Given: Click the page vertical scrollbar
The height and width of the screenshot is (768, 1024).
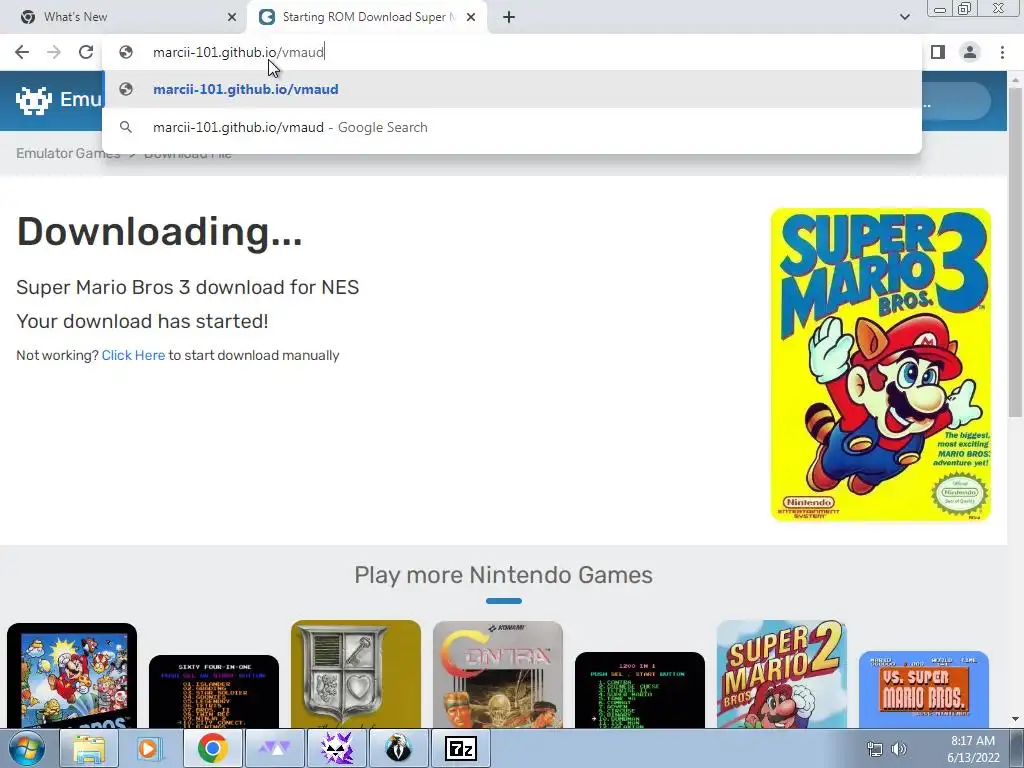Looking at the screenshot, I should coord(1015,251).
